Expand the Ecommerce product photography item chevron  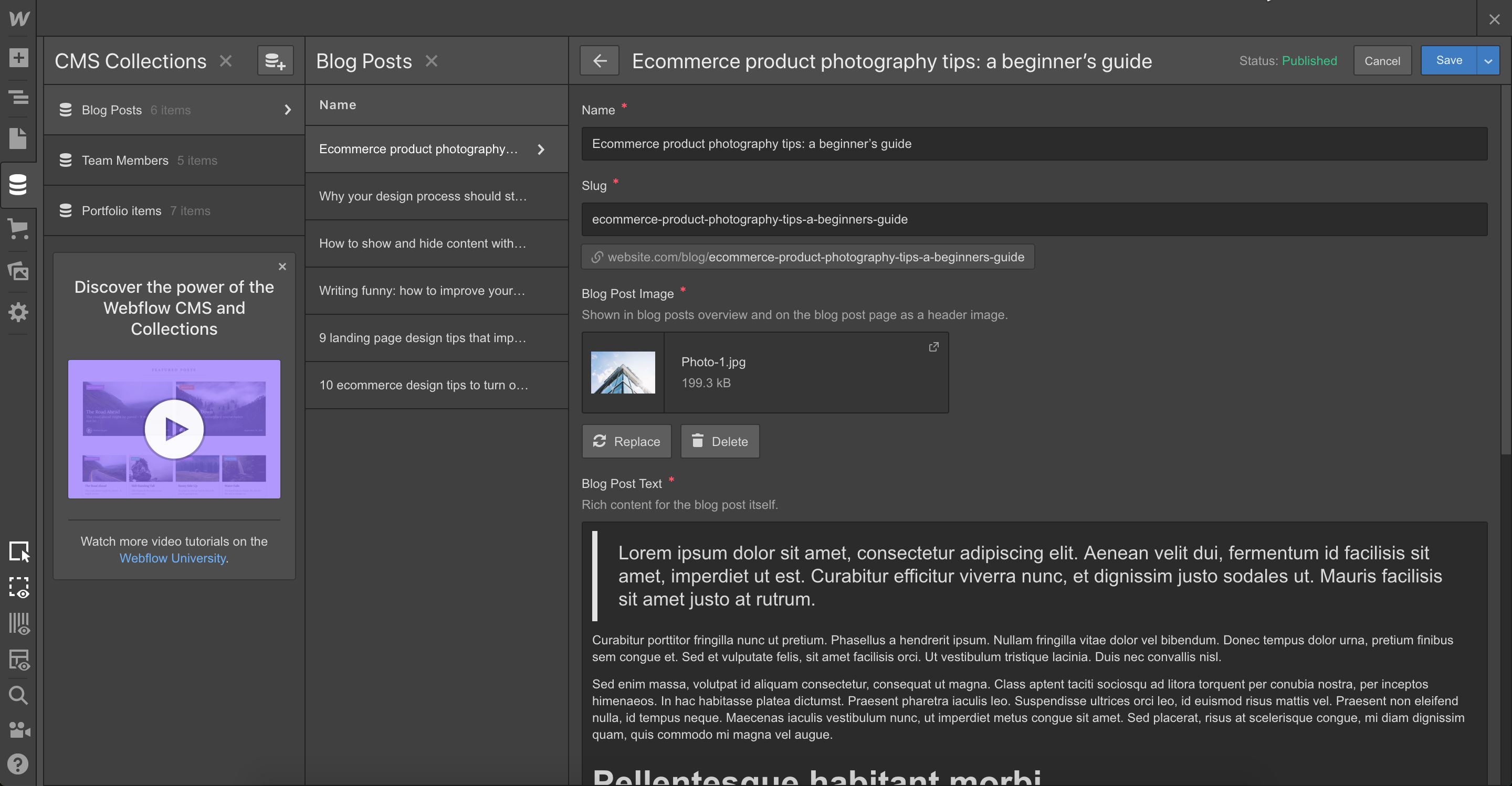541,149
